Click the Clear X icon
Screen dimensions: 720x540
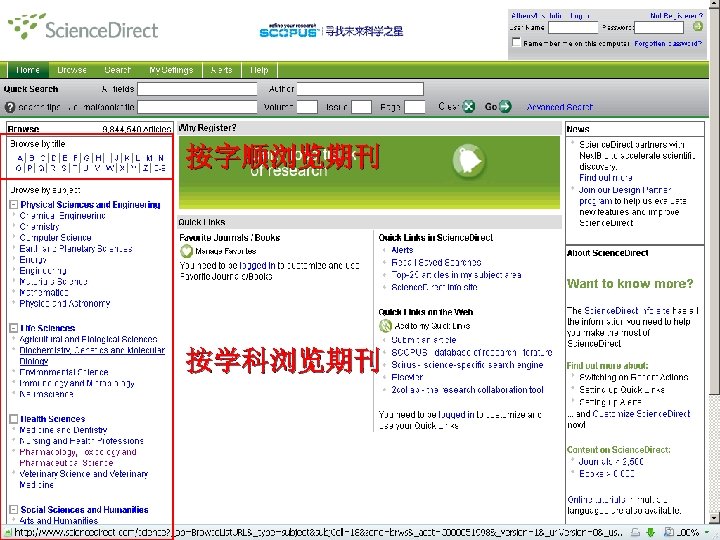pos(468,107)
